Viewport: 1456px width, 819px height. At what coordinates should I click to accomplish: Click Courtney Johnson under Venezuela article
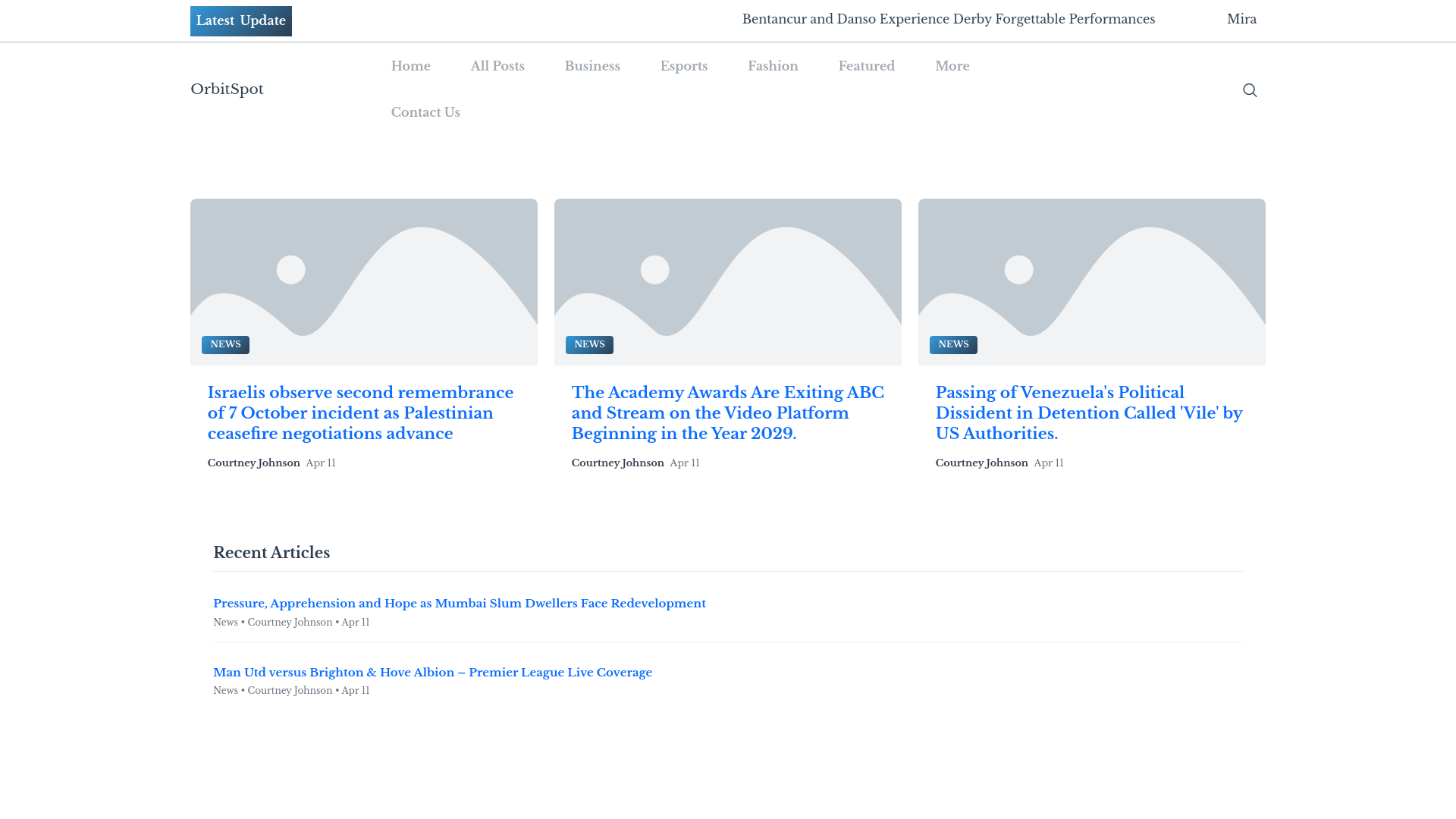(x=982, y=463)
